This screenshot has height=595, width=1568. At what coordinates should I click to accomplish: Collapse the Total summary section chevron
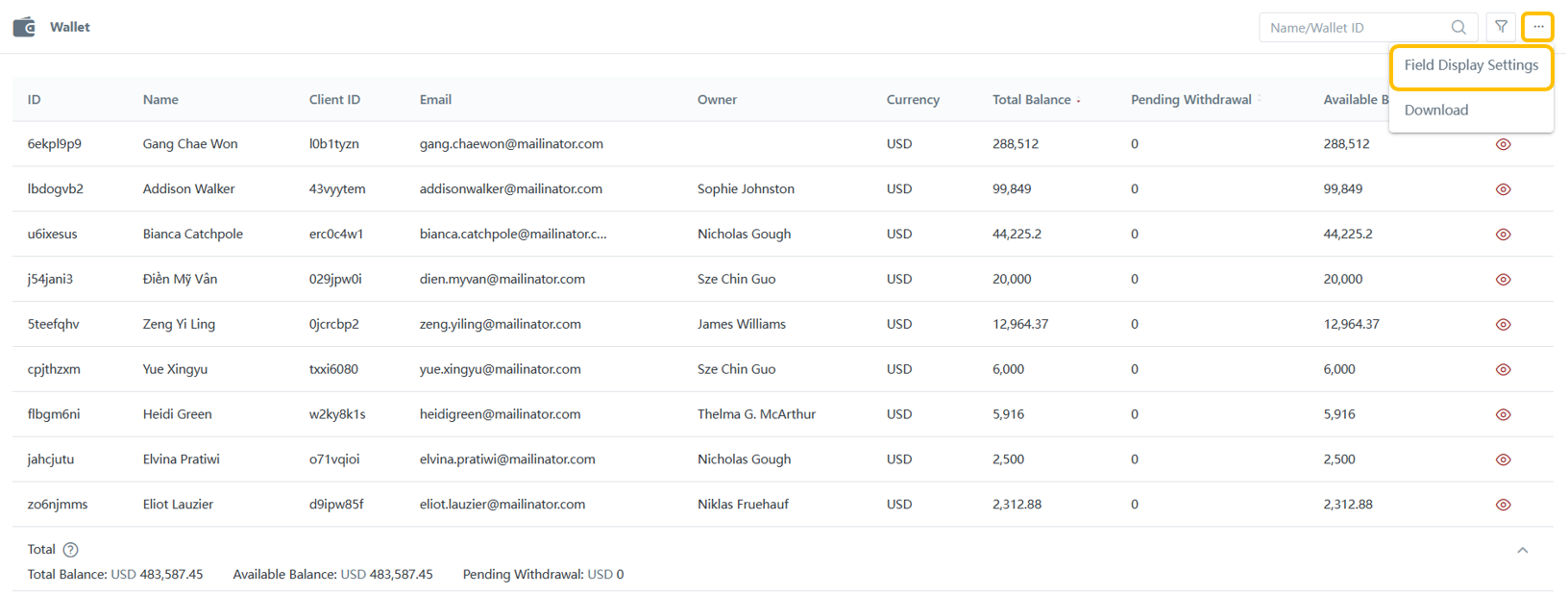pyautogui.click(x=1522, y=550)
